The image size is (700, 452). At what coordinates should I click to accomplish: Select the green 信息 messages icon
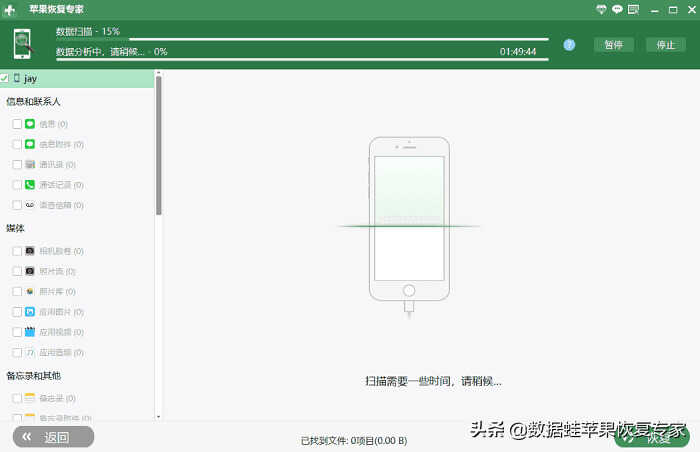[30, 124]
